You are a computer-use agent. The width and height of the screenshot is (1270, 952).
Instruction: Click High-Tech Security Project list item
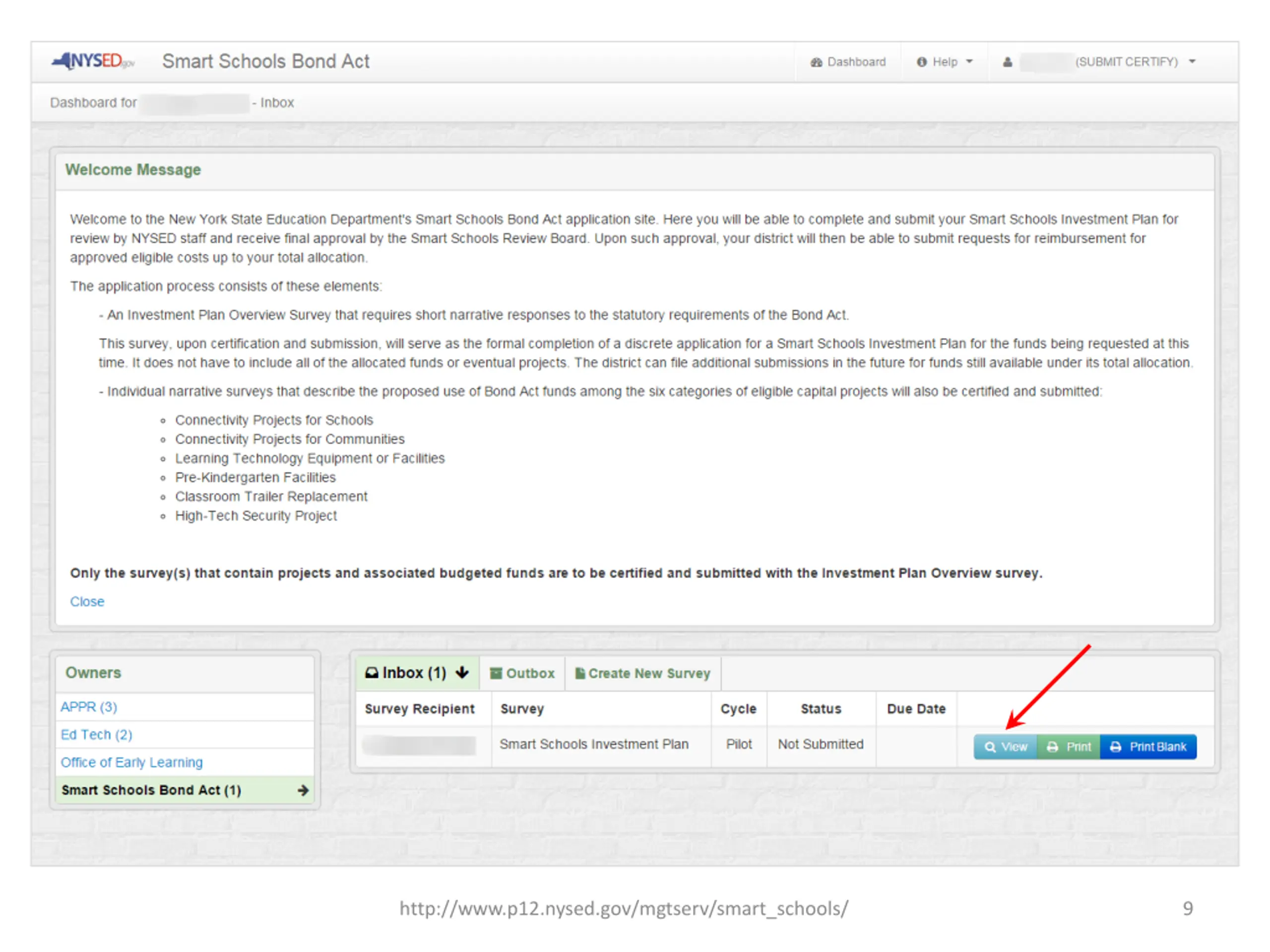pyautogui.click(x=255, y=515)
